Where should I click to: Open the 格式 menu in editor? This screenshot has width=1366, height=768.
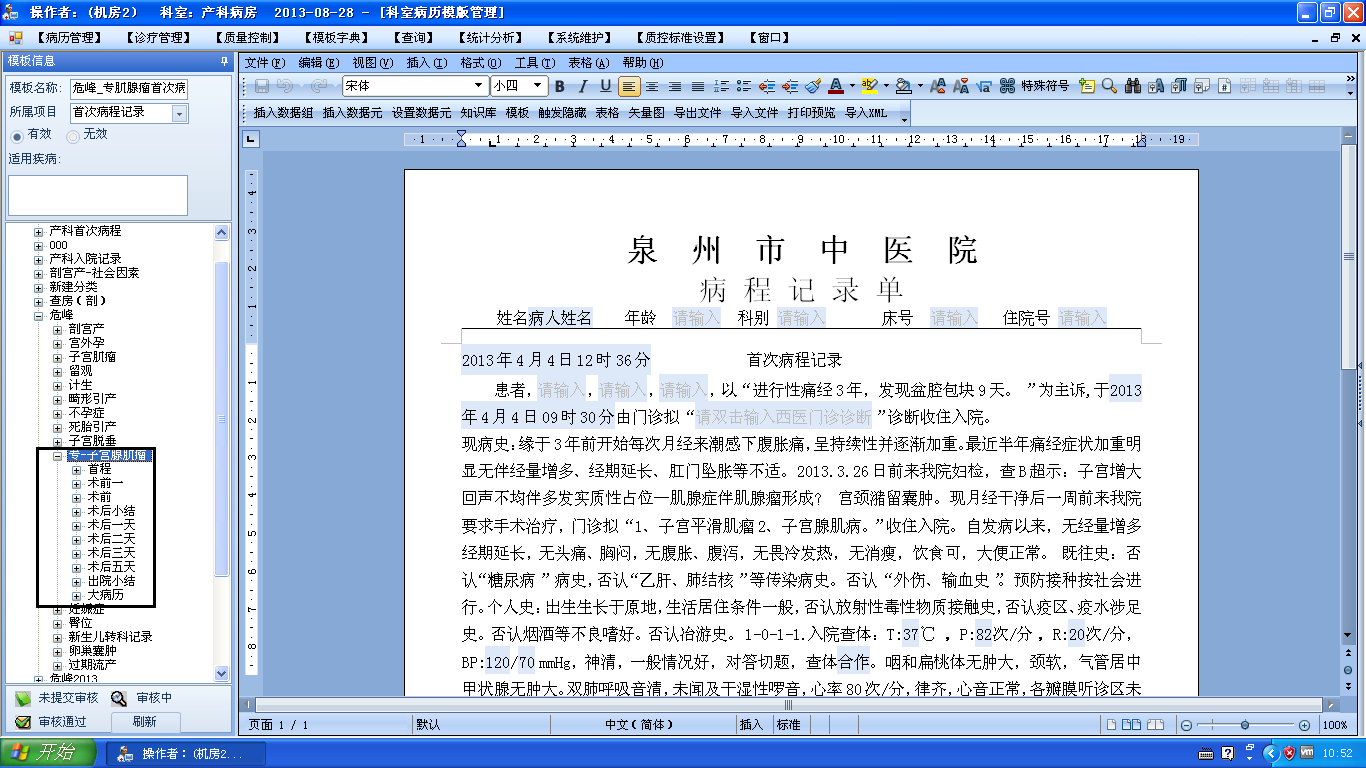(479, 62)
